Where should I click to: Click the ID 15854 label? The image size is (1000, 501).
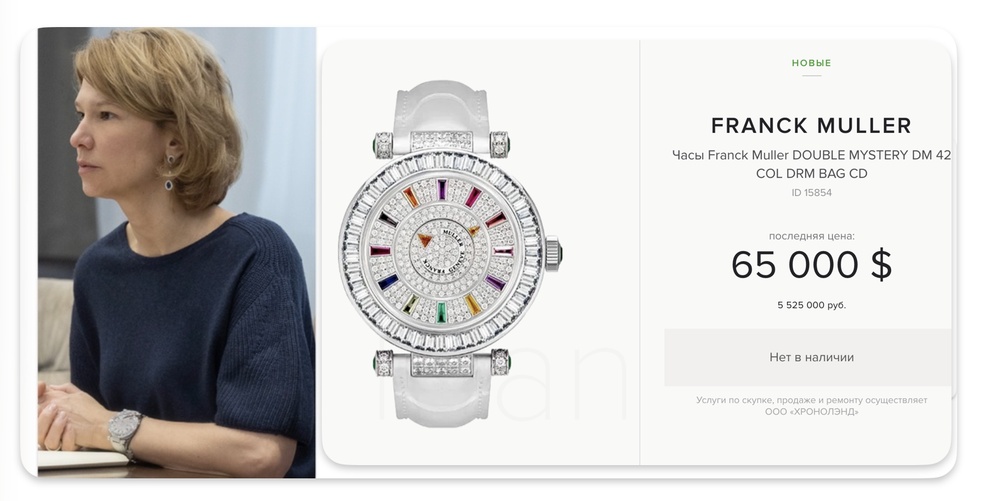811,192
